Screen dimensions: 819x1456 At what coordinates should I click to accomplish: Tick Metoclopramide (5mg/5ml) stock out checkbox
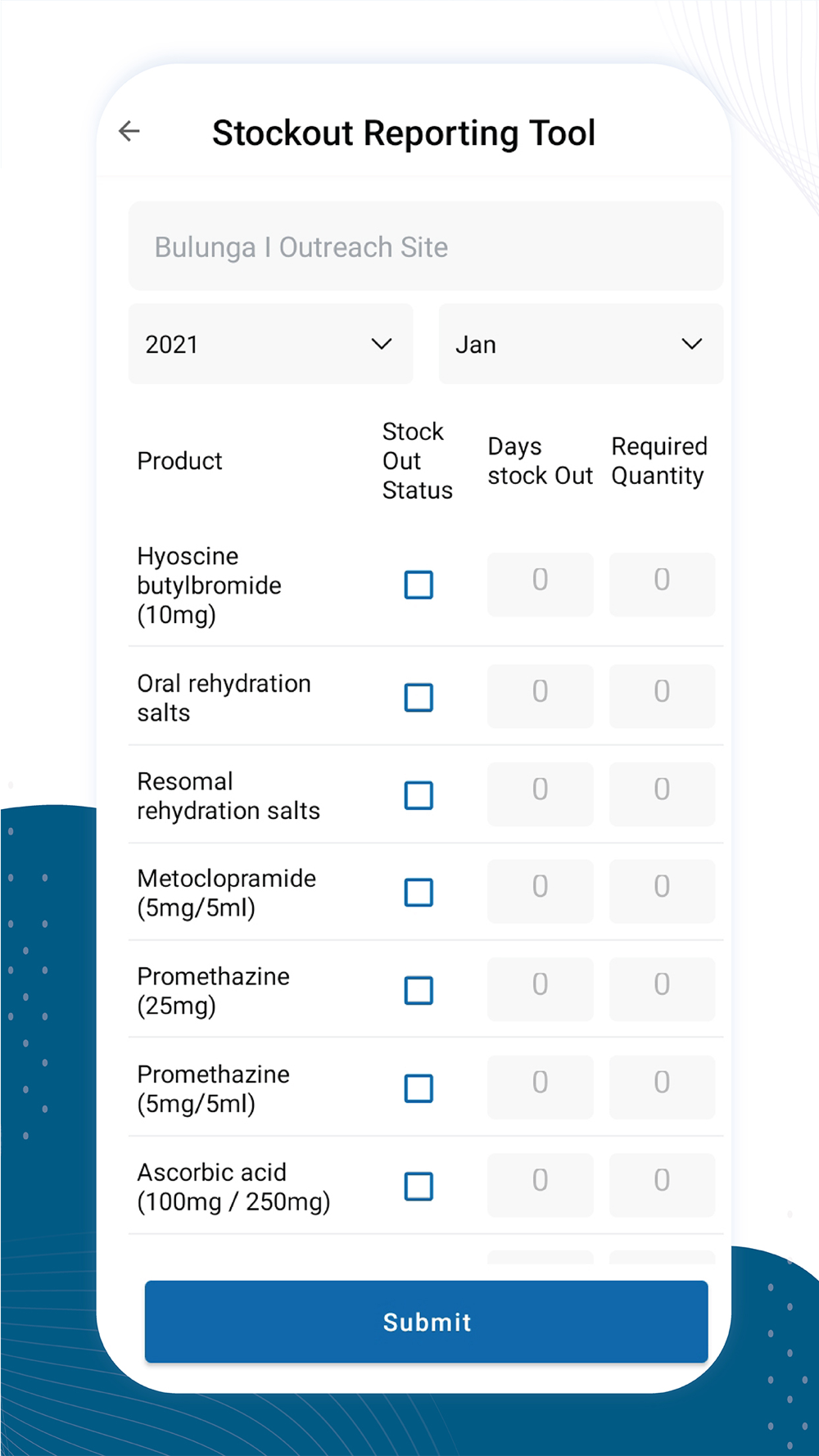pos(419,892)
